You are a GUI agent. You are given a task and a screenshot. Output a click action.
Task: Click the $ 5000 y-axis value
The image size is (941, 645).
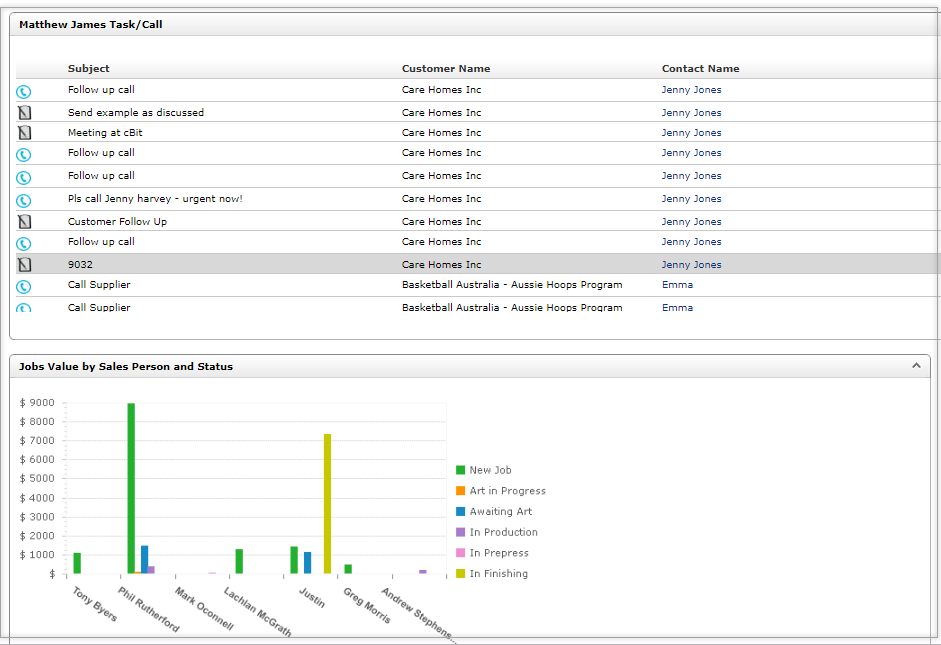point(37,478)
